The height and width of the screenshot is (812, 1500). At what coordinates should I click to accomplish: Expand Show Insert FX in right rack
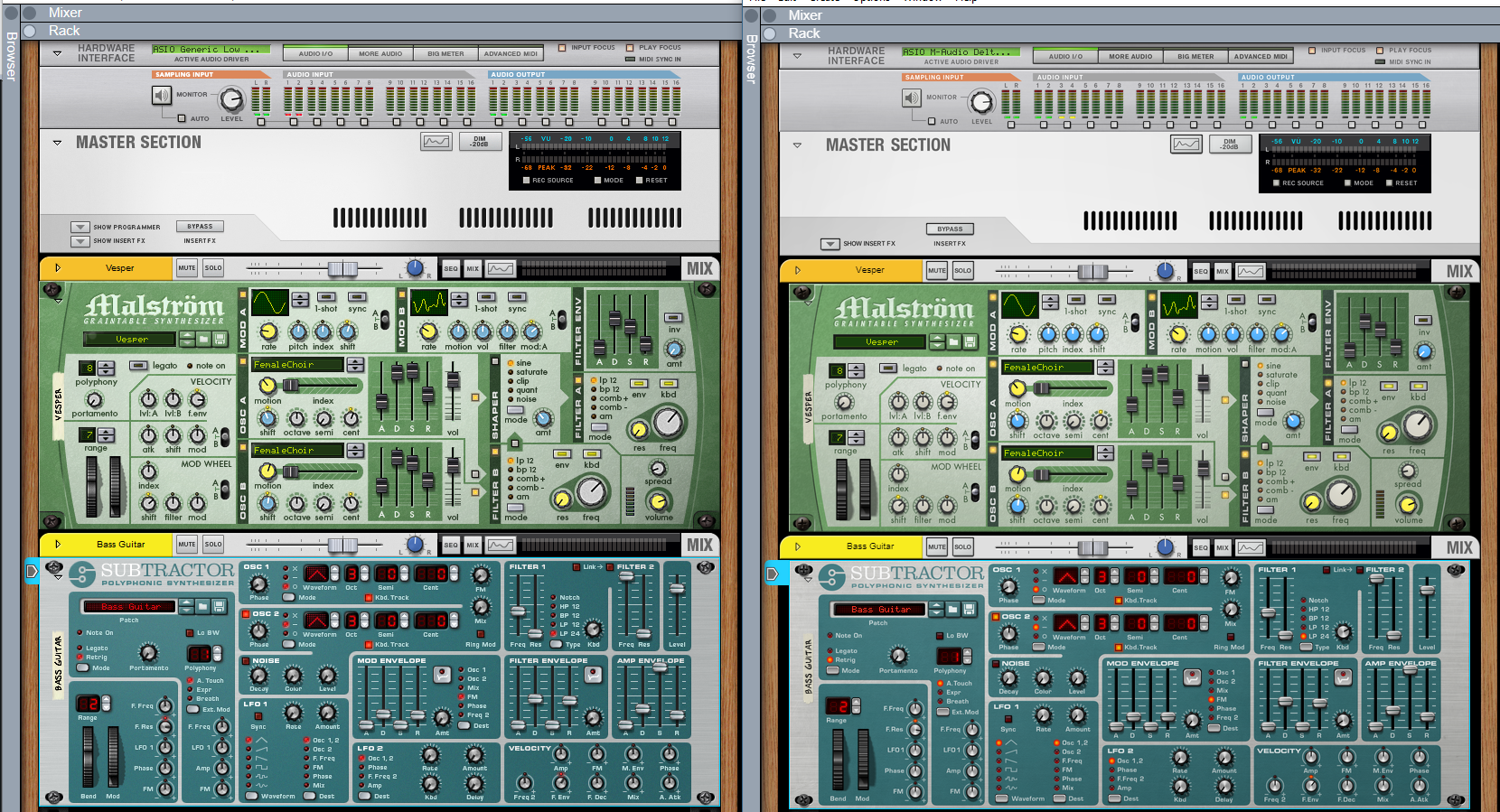tap(830, 244)
